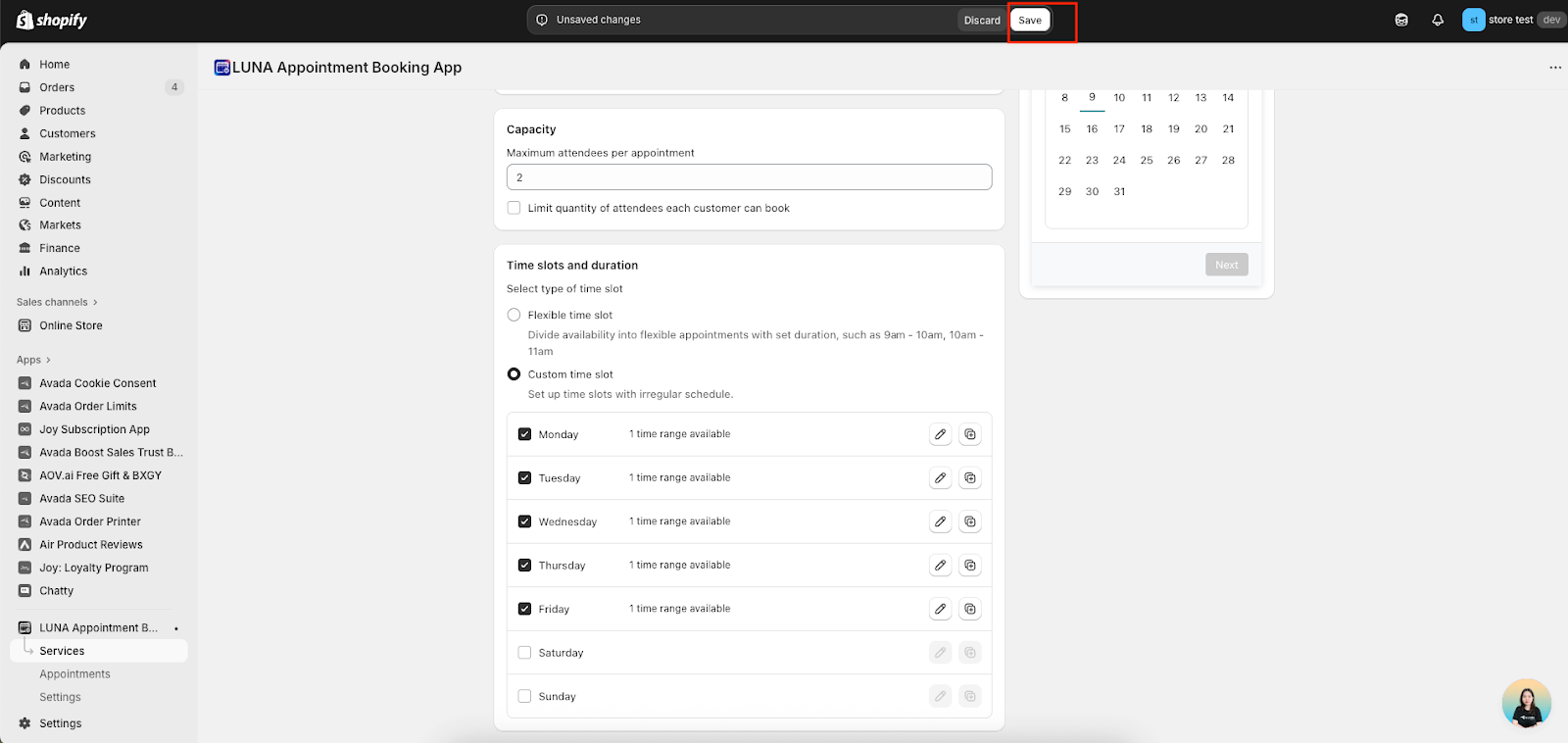Open Appointments under LUNA Appointment Booking

[74, 674]
